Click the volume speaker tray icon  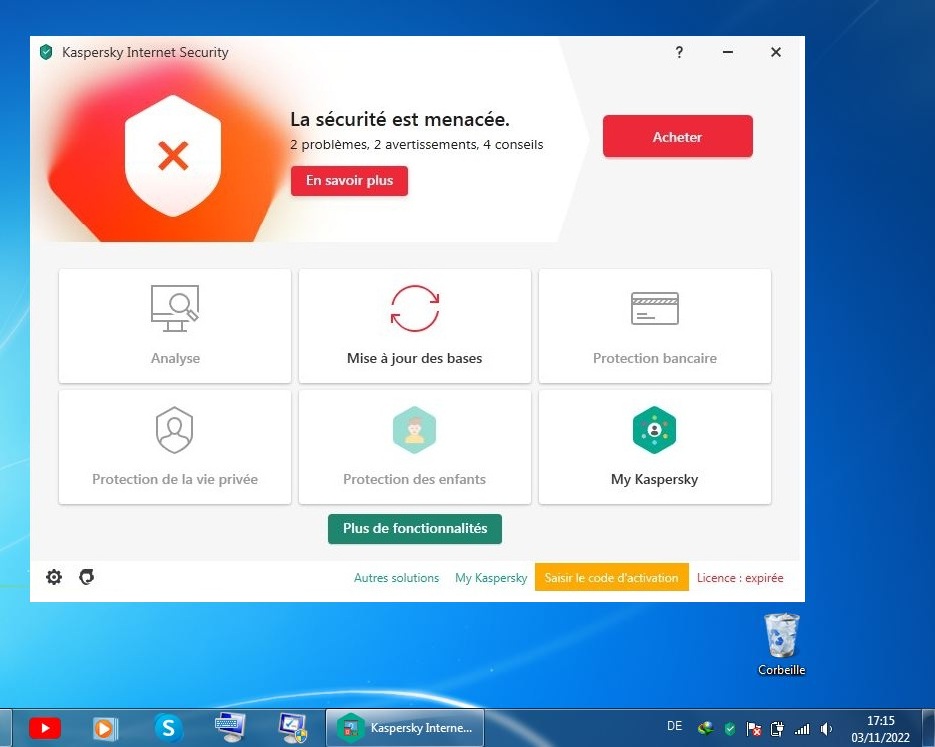(x=826, y=729)
